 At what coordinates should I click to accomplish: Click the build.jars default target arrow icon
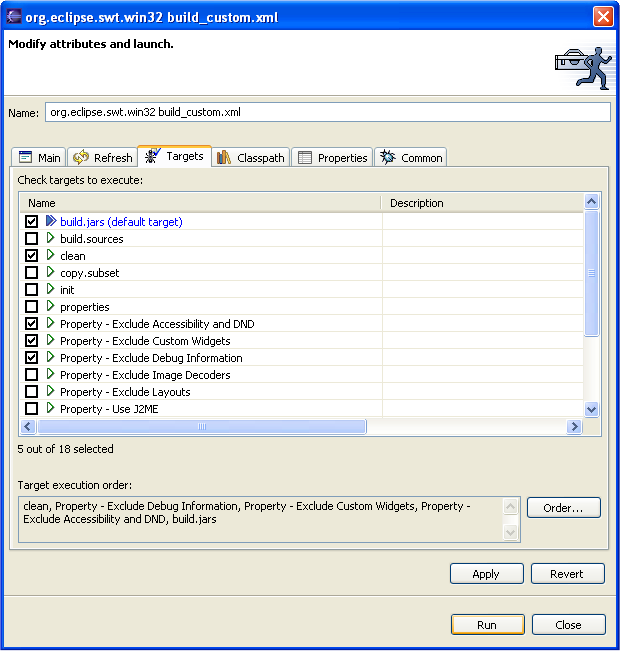tap(51, 221)
